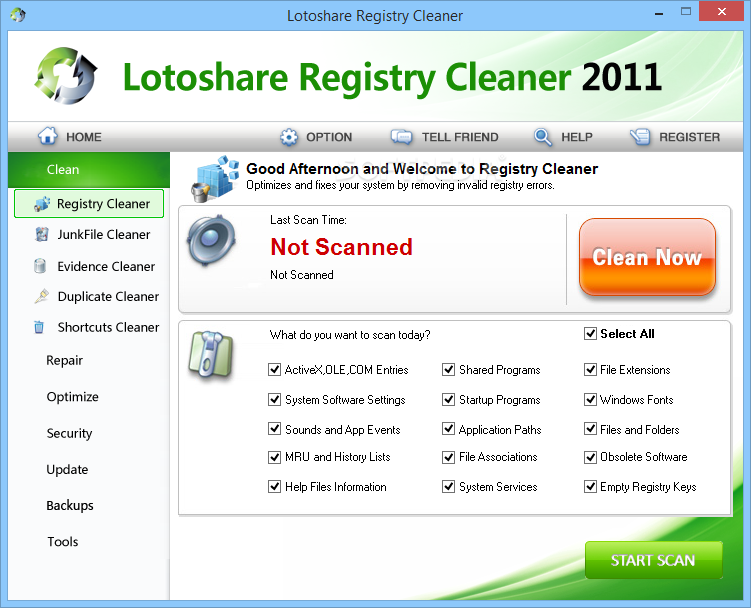The image size is (751, 608).
Task: Toggle Sounds and App Events checkbox
Action: 274,429
